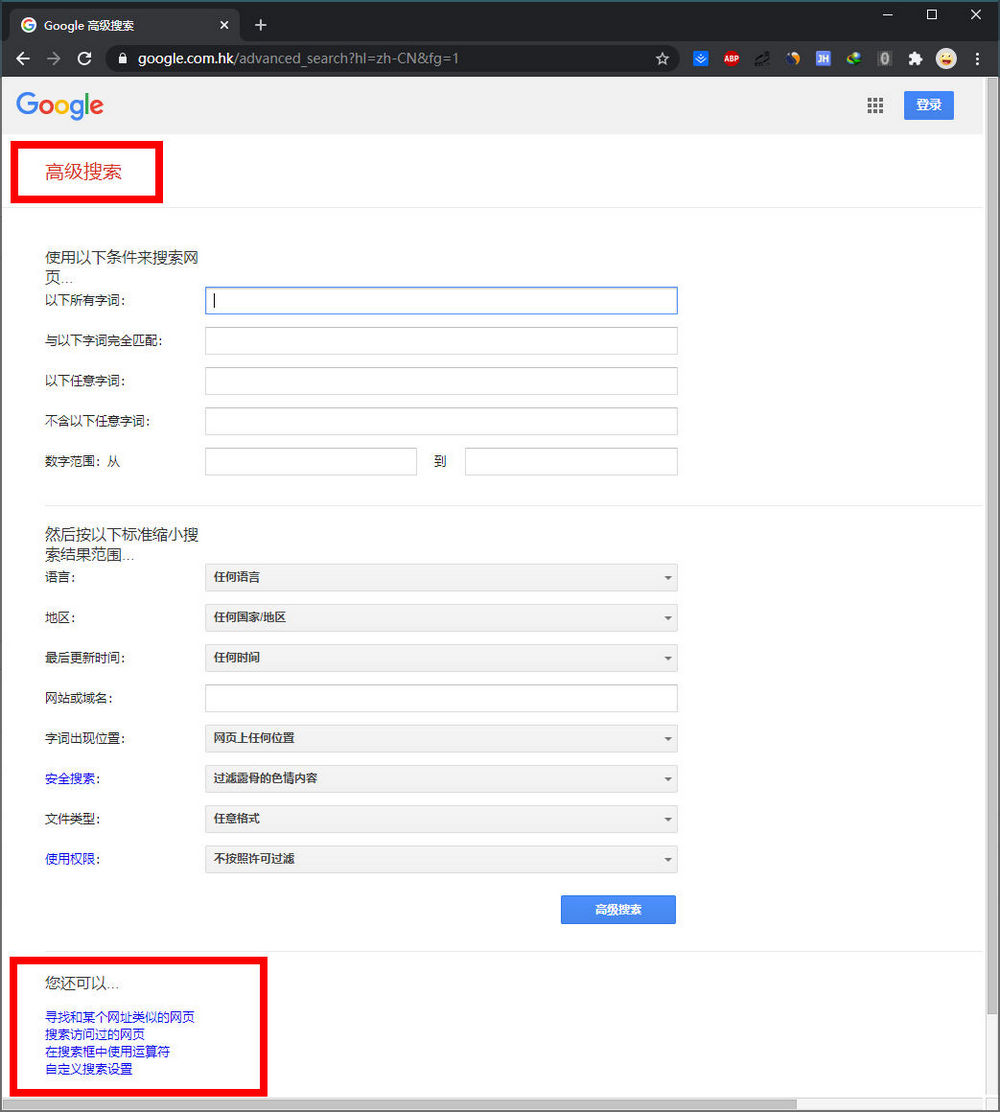Open the 文件类型 format dropdown

point(441,819)
